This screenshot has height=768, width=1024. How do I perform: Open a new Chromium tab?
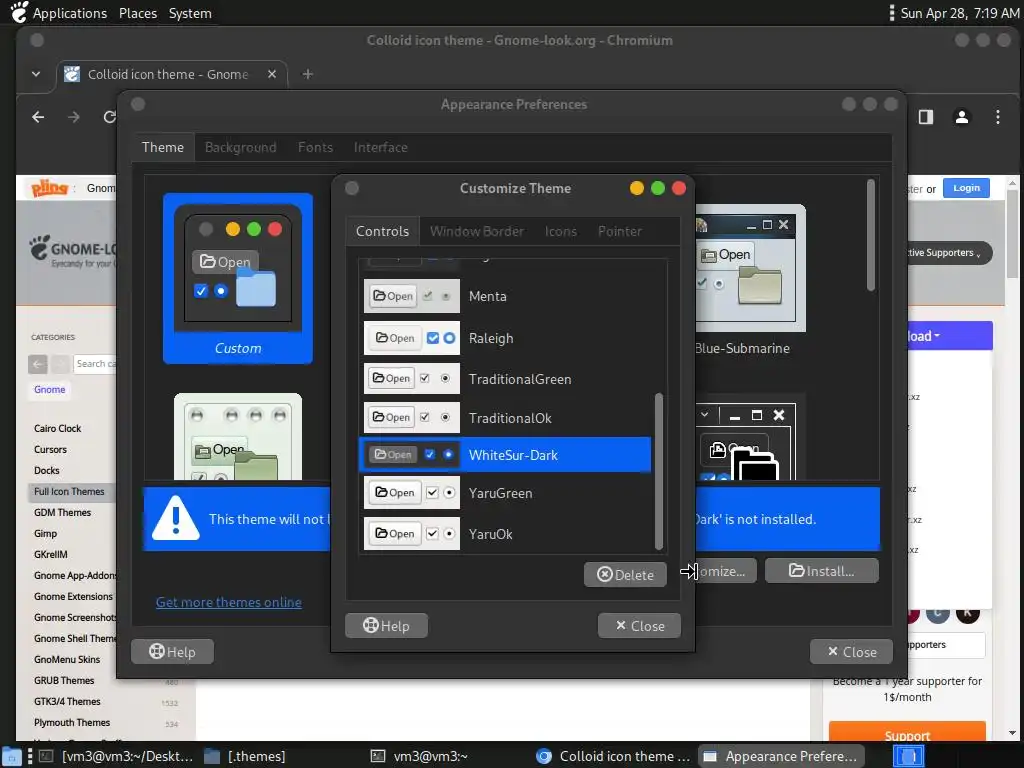308,74
